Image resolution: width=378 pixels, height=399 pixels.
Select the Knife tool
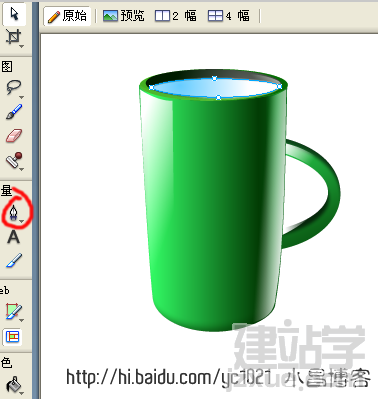click(x=14, y=260)
